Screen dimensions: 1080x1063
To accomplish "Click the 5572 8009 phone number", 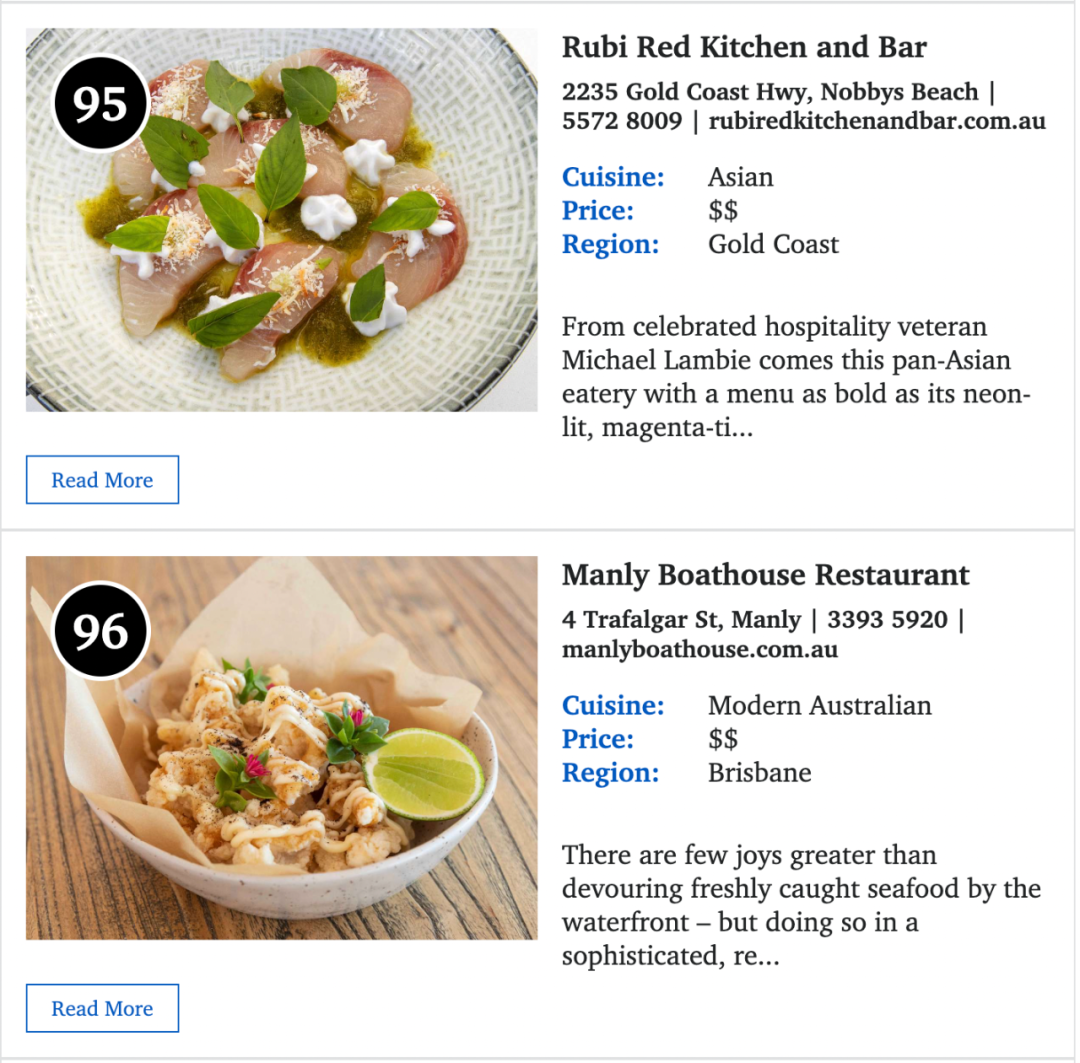I will point(622,121).
